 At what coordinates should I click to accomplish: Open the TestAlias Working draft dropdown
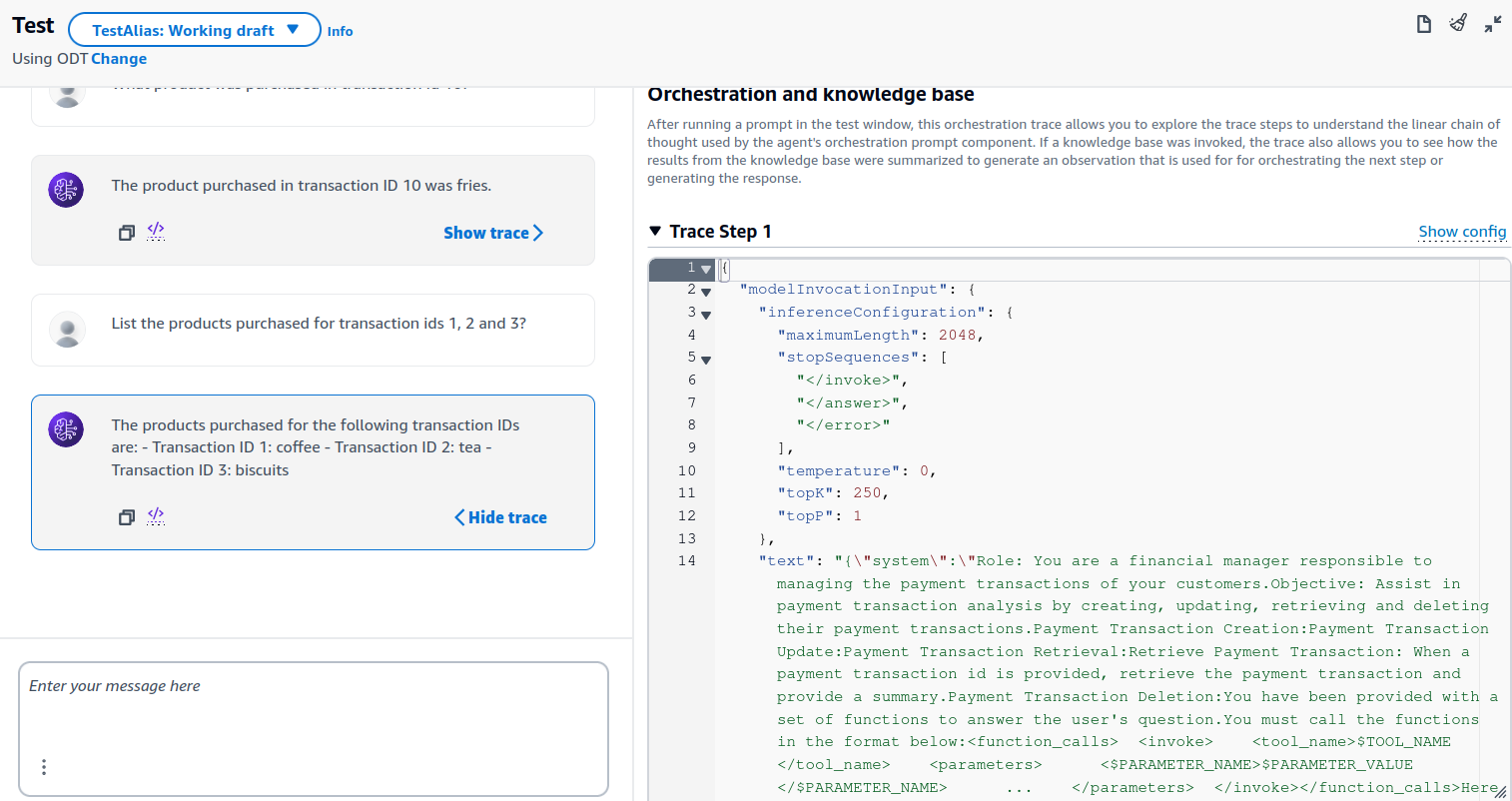[x=195, y=30]
